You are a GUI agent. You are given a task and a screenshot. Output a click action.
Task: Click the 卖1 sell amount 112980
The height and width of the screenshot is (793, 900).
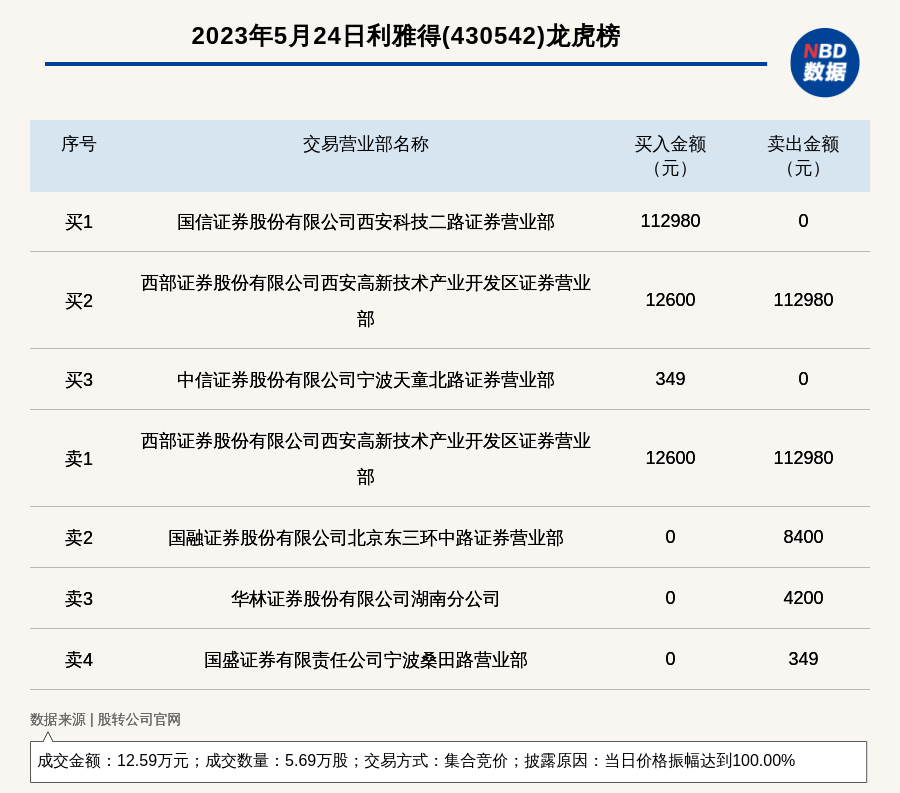[803, 458]
